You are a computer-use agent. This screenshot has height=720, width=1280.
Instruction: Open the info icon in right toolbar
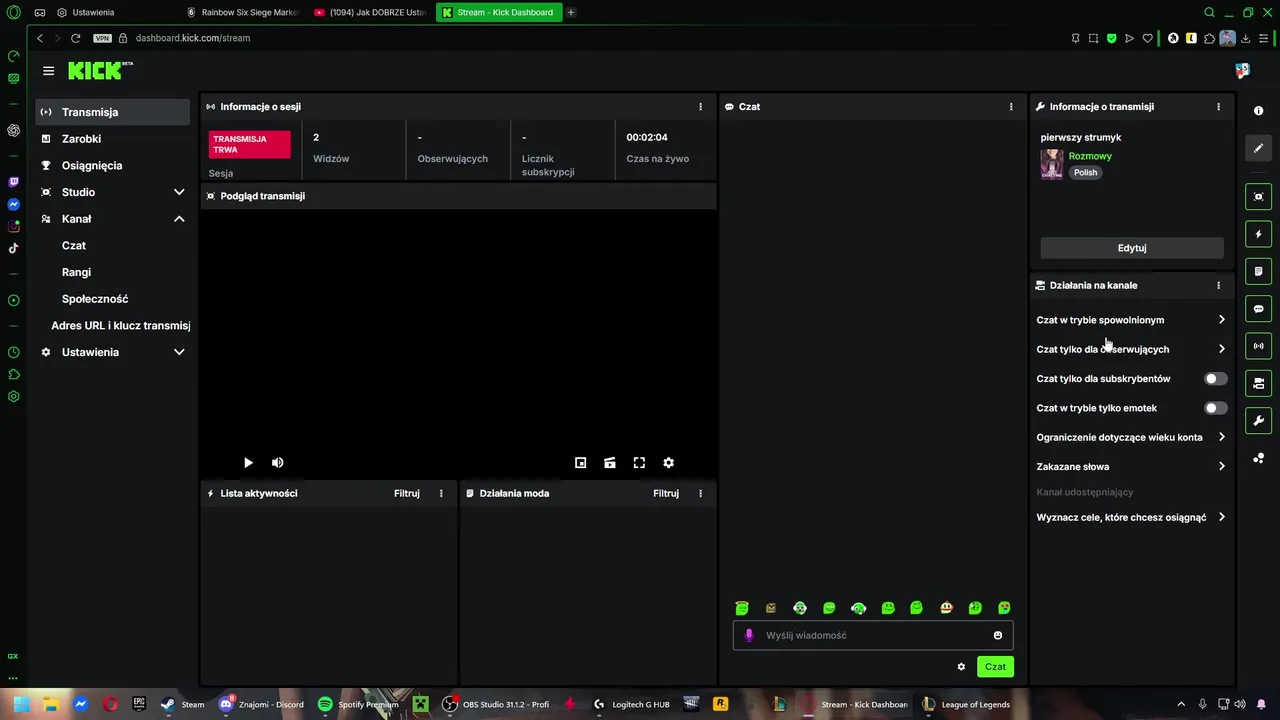[x=1259, y=111]
